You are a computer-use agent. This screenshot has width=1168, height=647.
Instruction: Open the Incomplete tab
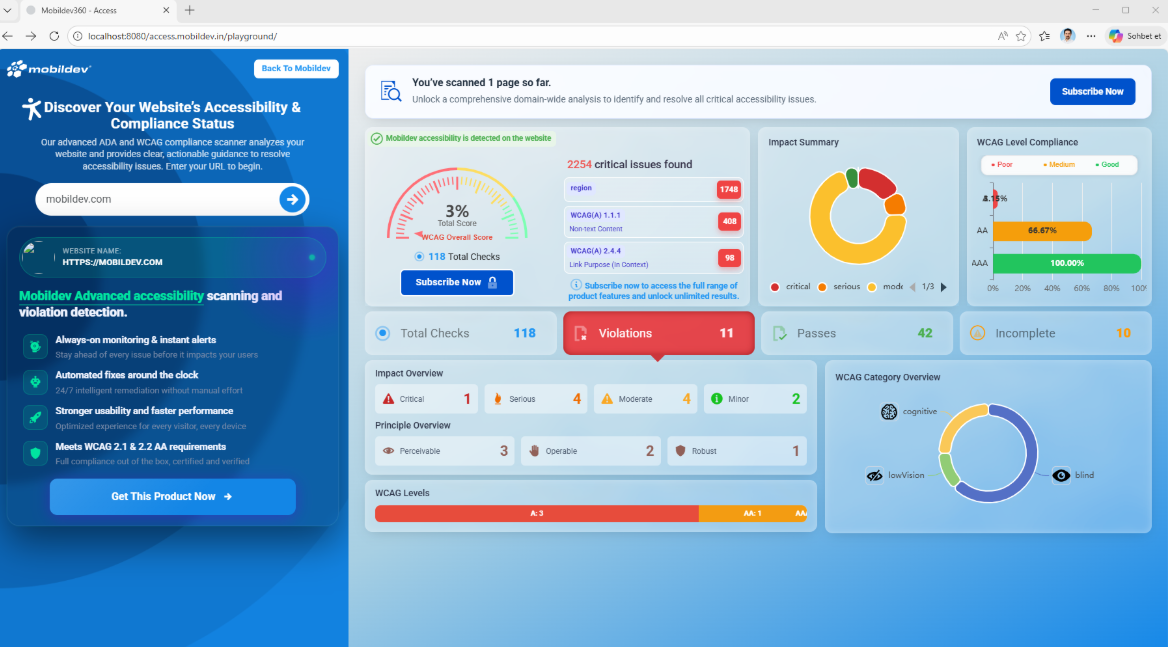pos(1055,333)
